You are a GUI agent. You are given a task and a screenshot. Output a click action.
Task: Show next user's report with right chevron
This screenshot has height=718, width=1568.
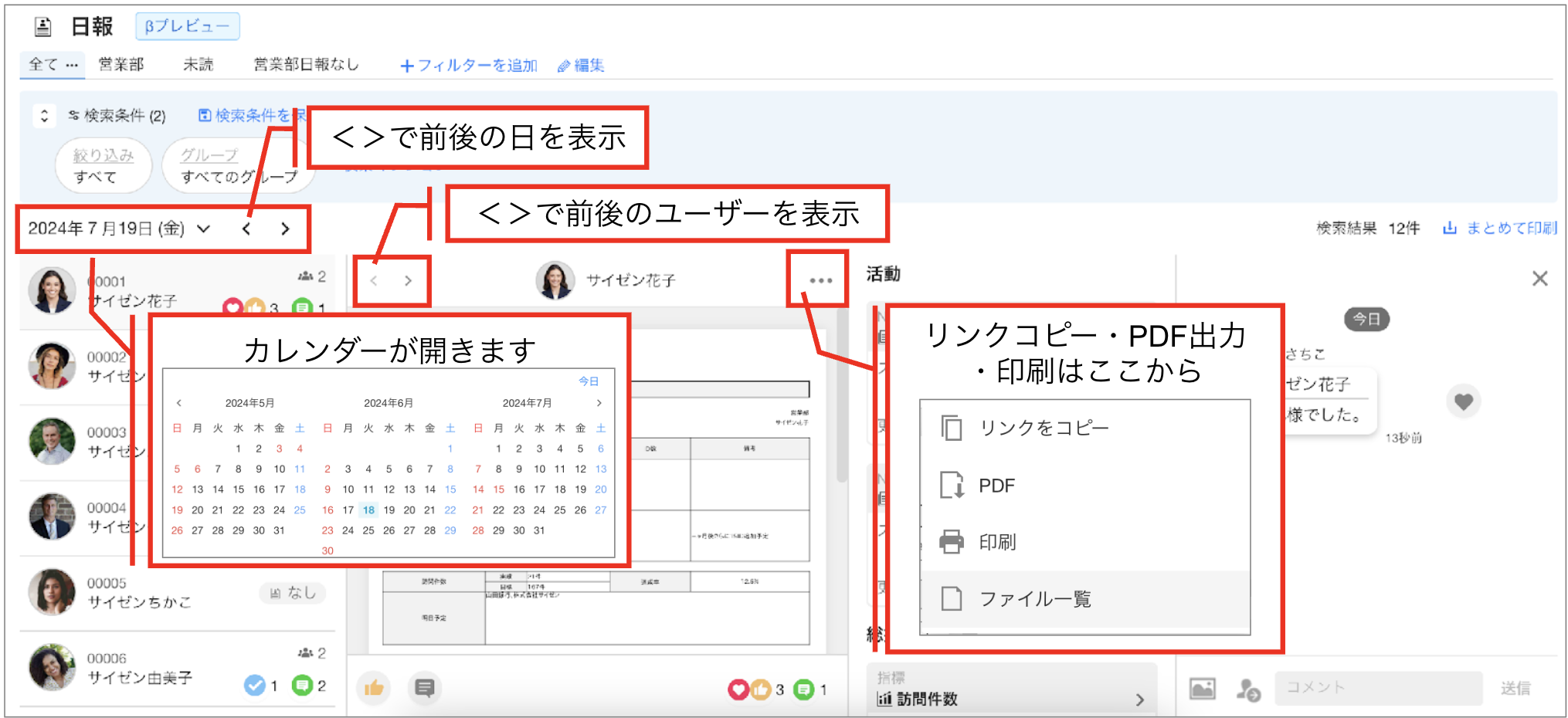click(408, 281)
